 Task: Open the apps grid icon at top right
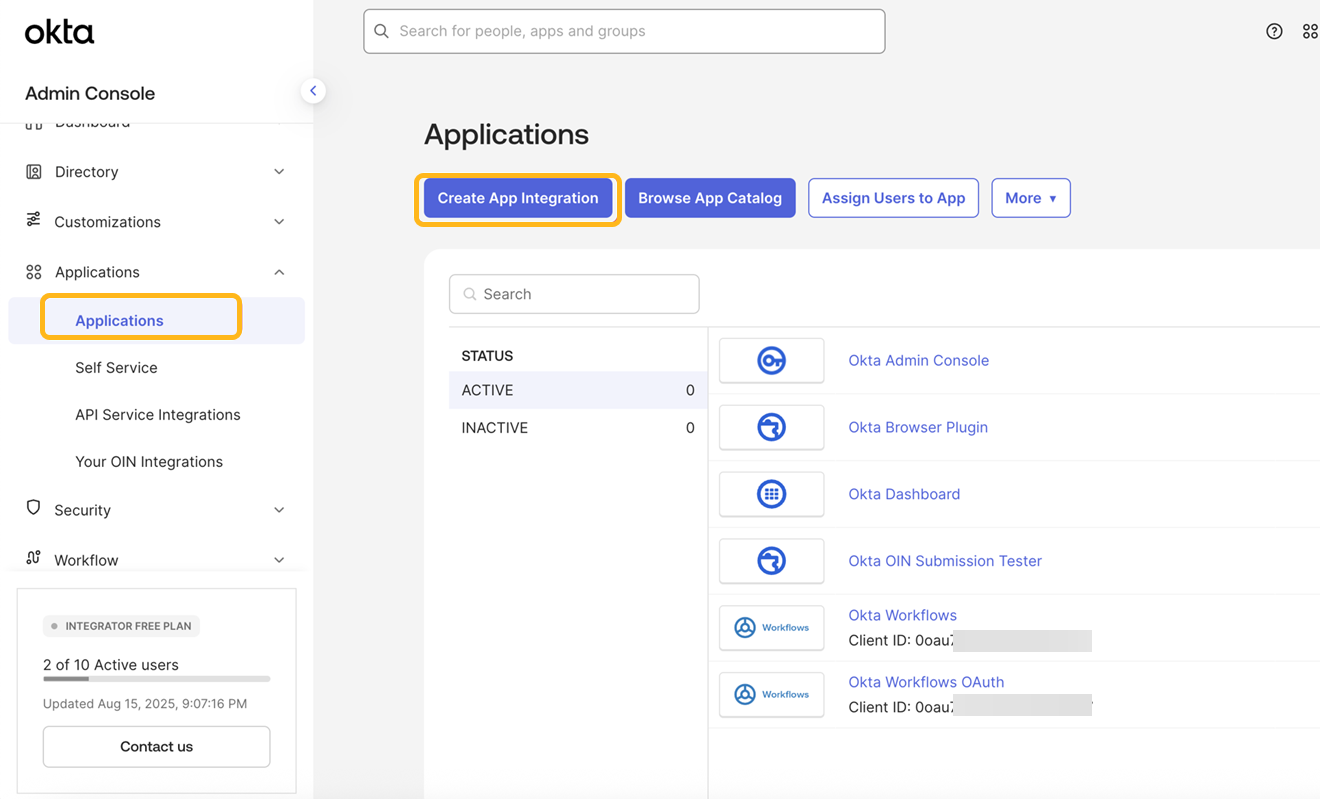1309,31
